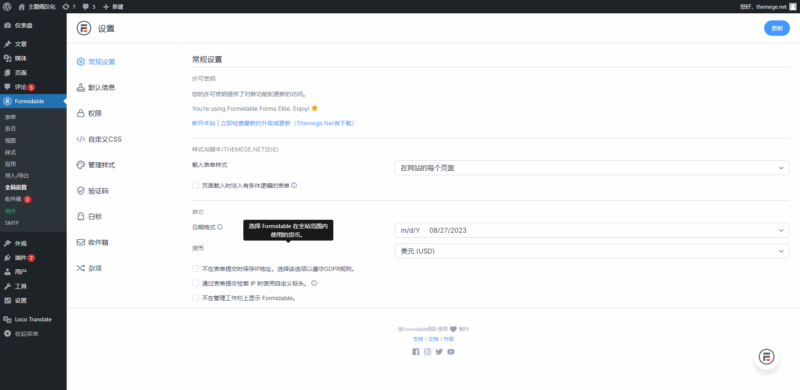Click the Formidable logo beside 设置 heading
This screenshot has width=800, height=390.
pos(84,29)
